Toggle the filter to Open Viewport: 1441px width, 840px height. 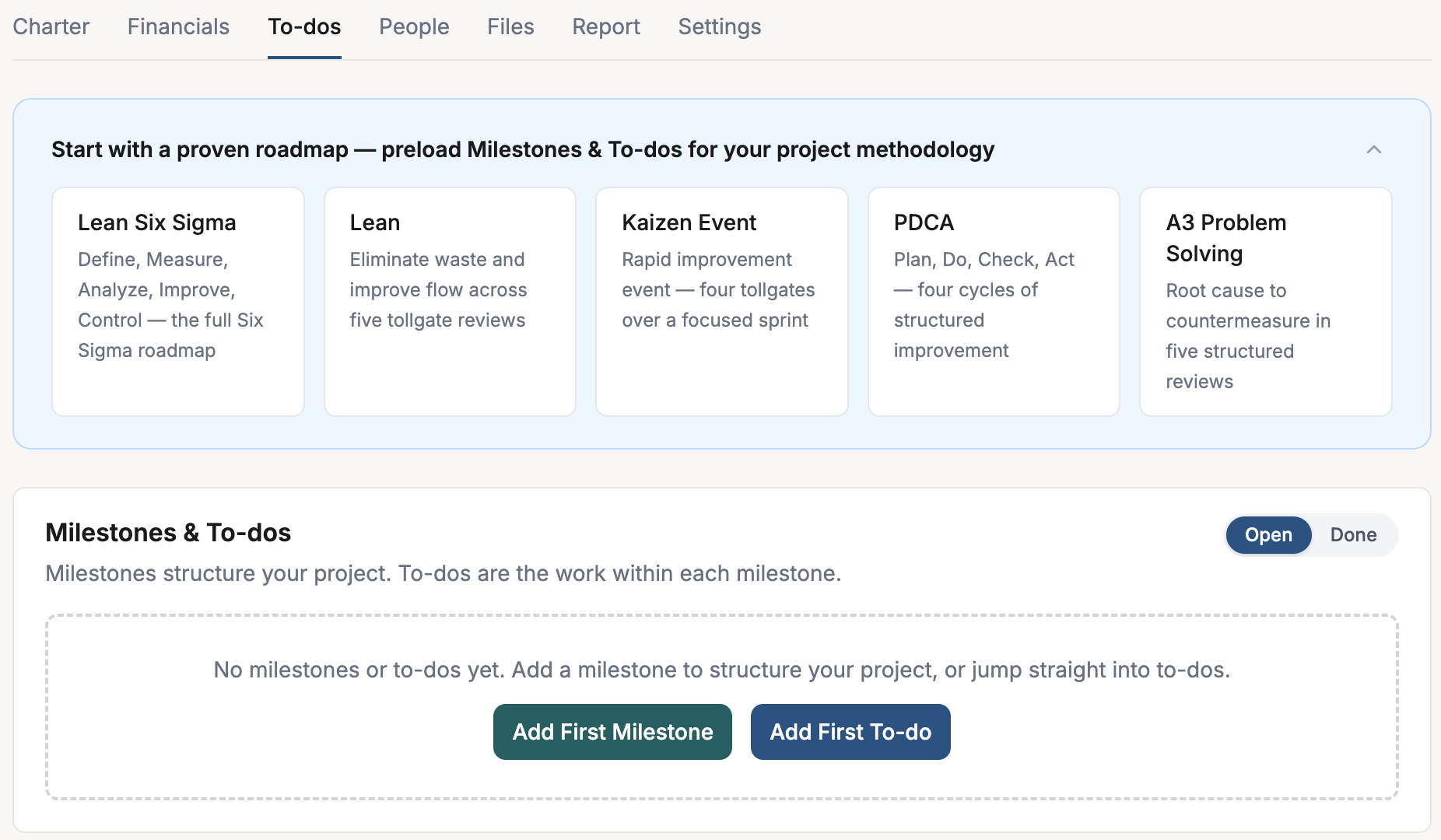(x=1267, y=535)
